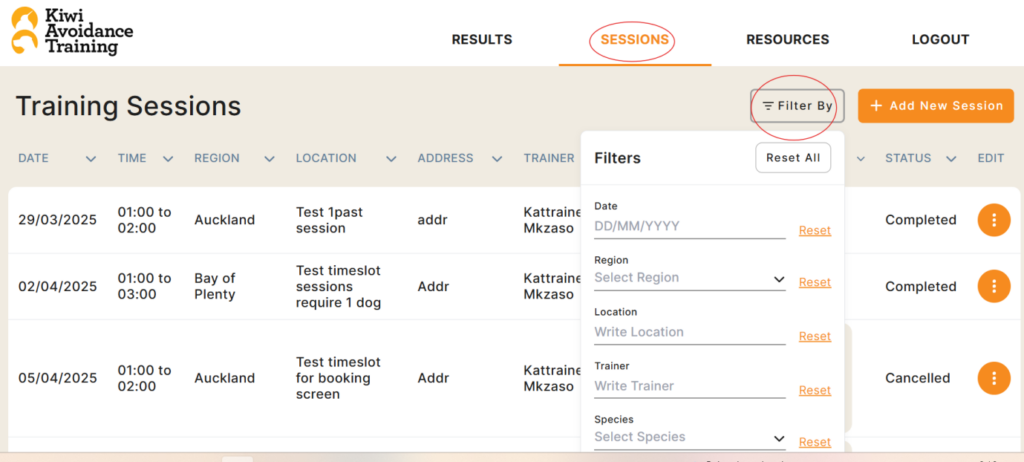Image resolution: width=1024 pixels, height=462 pixels.
Task: Sort by Status column chevron
Action: click(x=951, y=159)
